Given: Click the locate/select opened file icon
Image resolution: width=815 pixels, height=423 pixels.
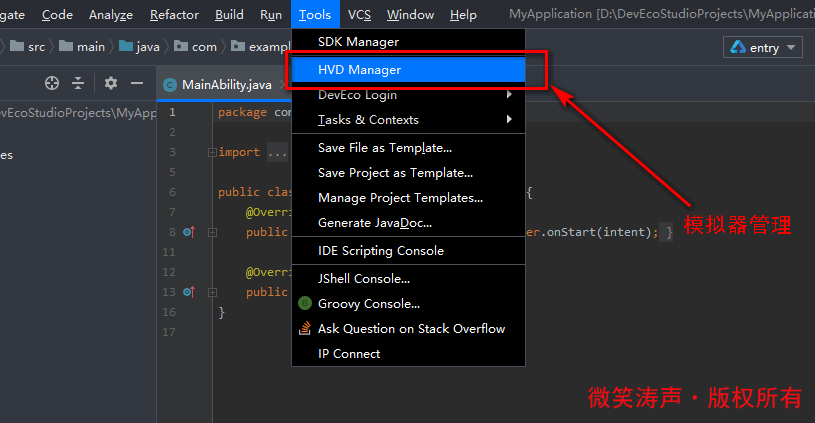Looking at the screenshot, I should 52,84.
